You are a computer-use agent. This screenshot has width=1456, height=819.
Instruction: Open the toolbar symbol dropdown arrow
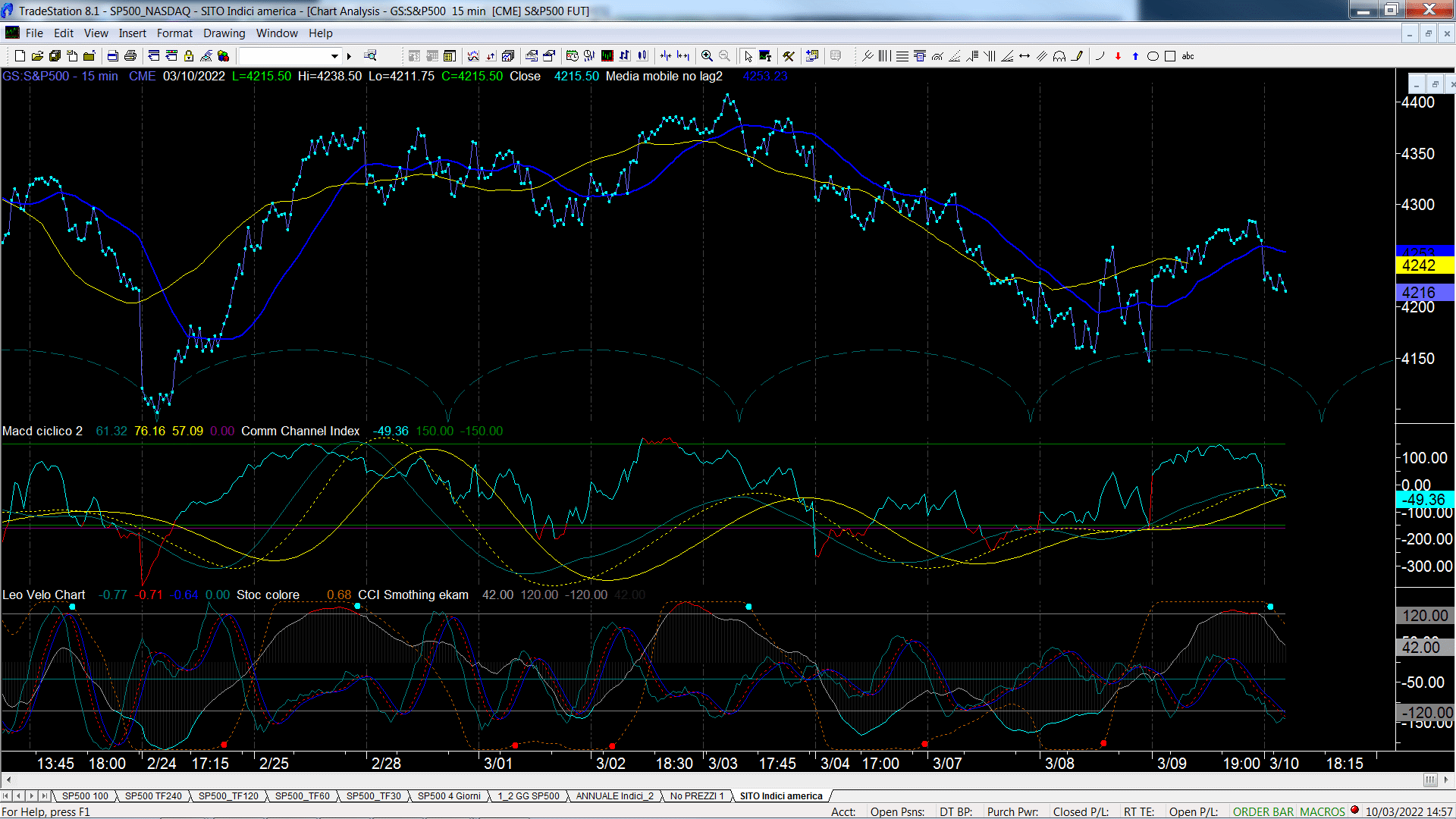click(334, 56)
